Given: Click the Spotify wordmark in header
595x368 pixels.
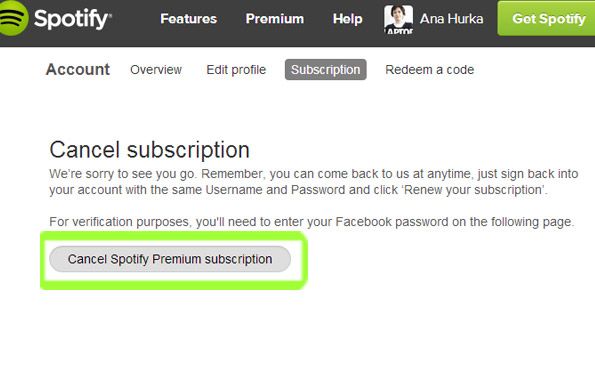Looking at the screenshot, I should click(x=72, y=19).
